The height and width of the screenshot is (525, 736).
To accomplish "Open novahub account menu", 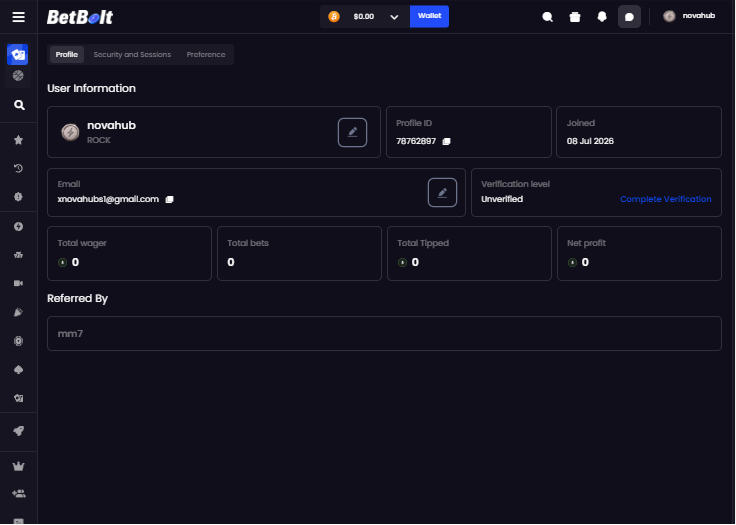I will (x=689, y=16).
